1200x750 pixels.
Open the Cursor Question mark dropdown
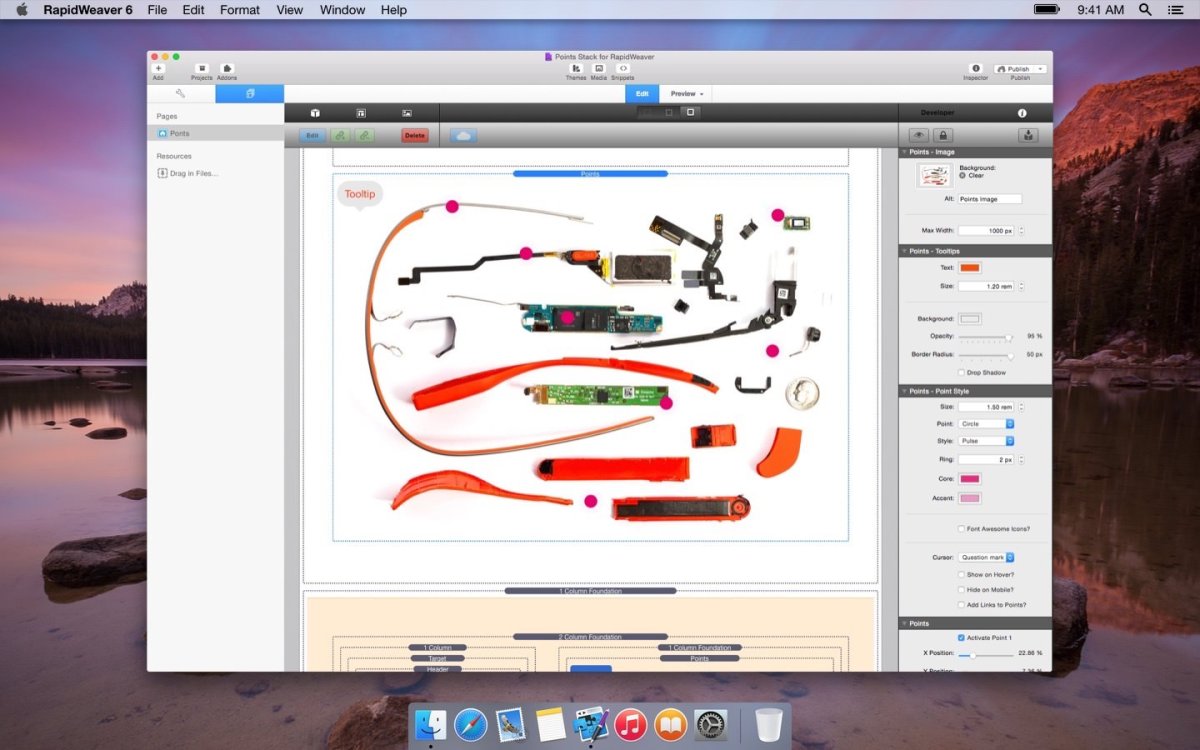pos(986,558)
